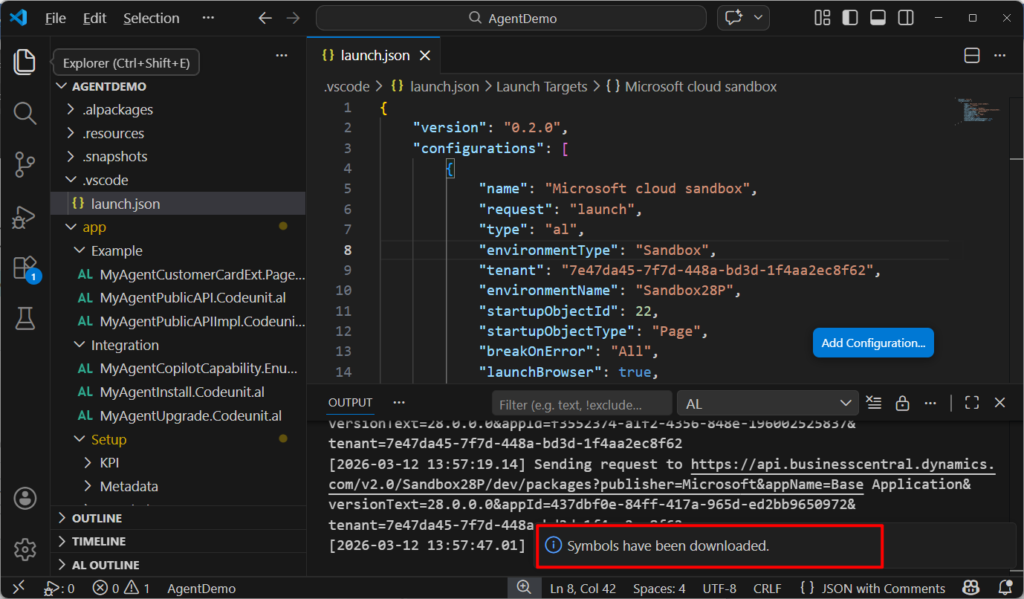Expand the .alpackages folder

[117, 110]
